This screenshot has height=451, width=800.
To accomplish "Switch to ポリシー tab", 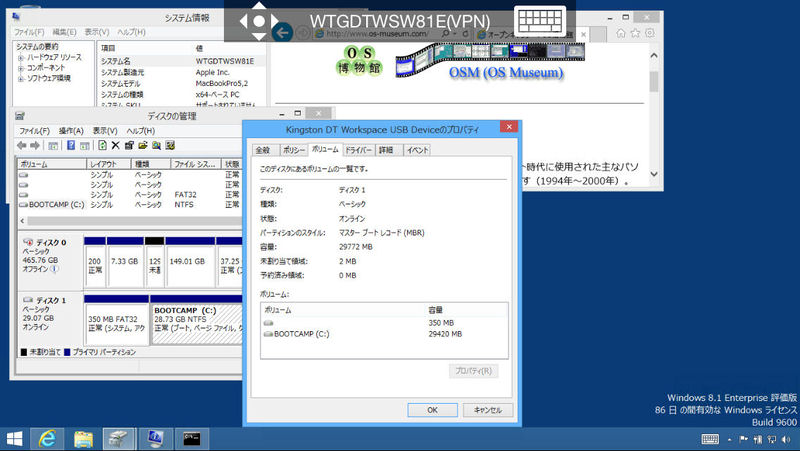I will click(x=294, y=150).
